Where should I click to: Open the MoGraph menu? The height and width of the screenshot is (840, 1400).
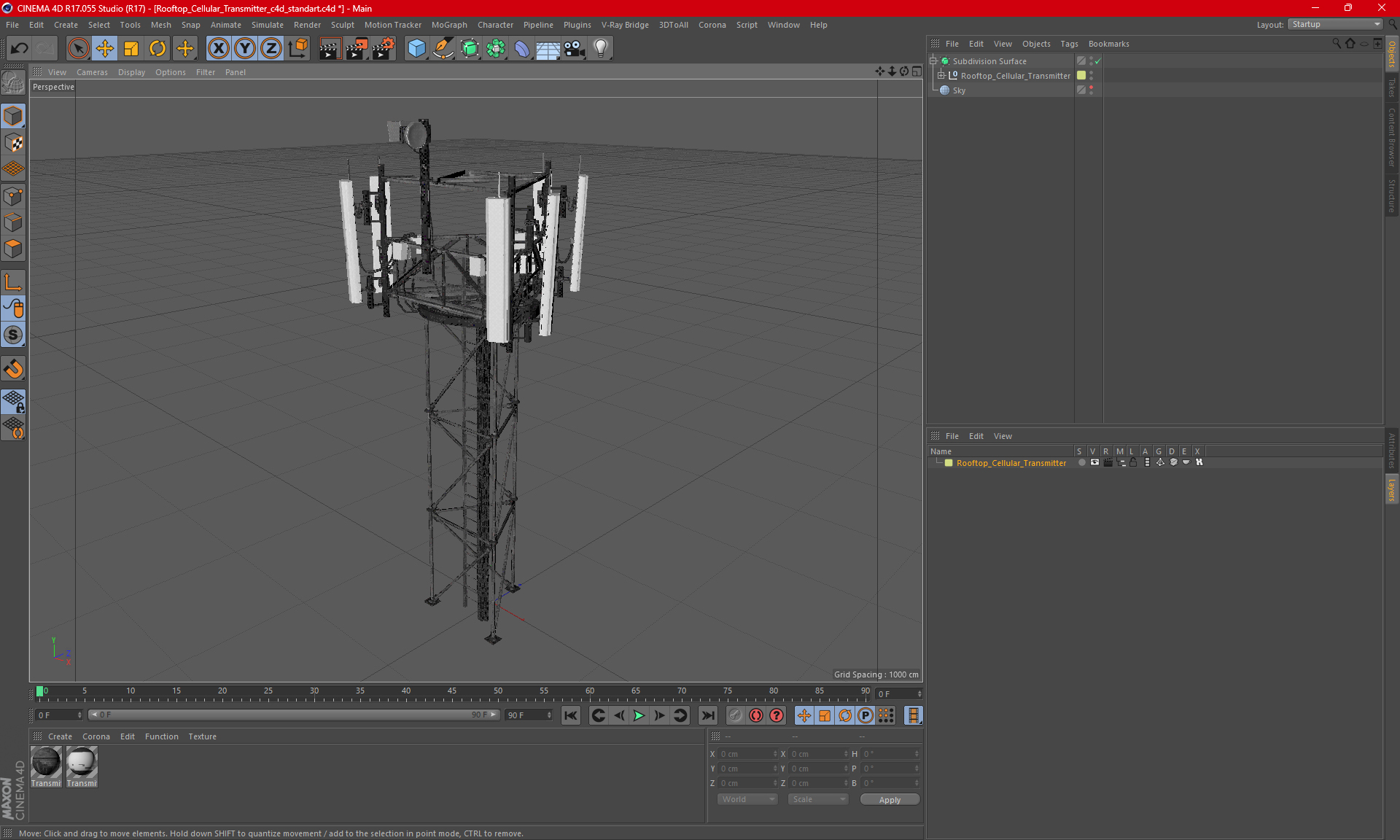[x=449, y=25]
